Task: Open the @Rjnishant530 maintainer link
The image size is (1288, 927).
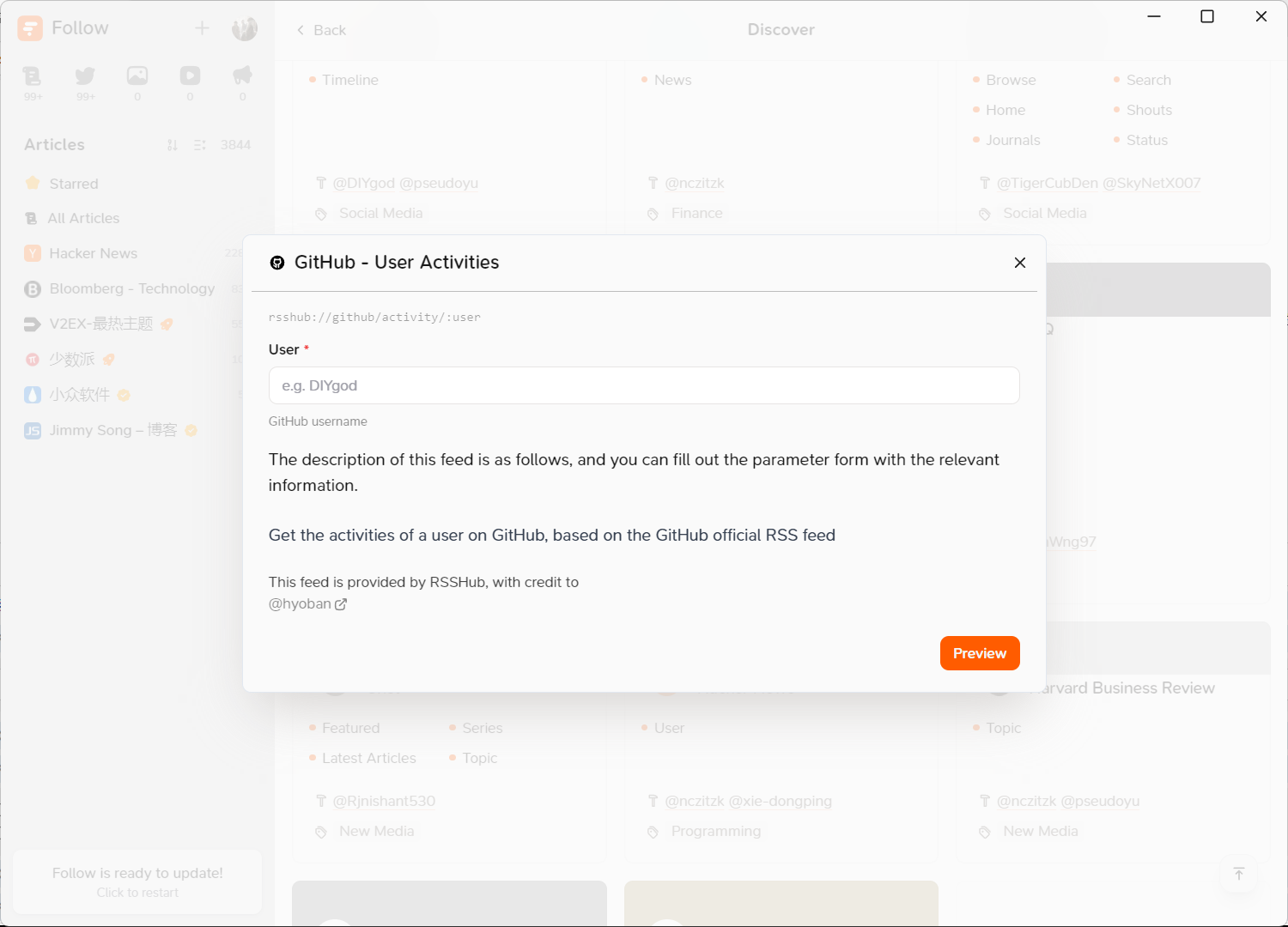Action: (384, 801)
